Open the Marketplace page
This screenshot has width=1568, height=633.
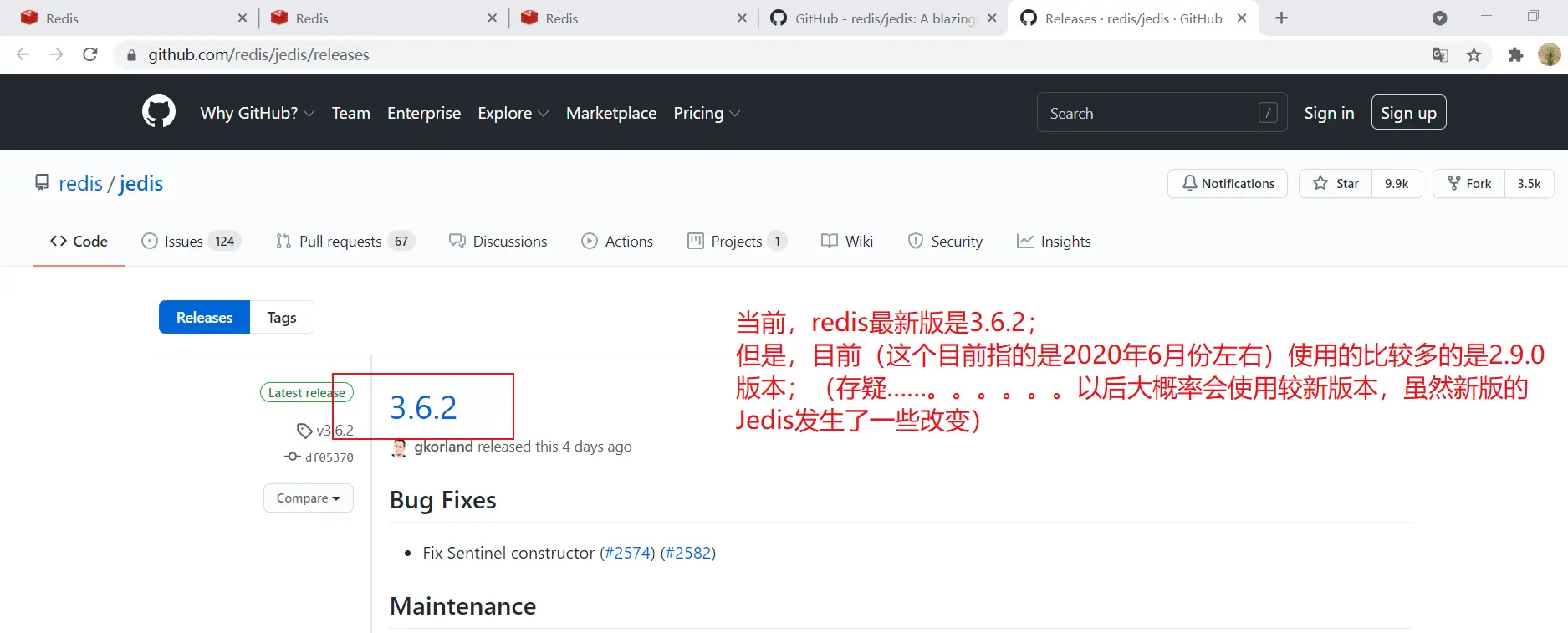click(611, 113)
